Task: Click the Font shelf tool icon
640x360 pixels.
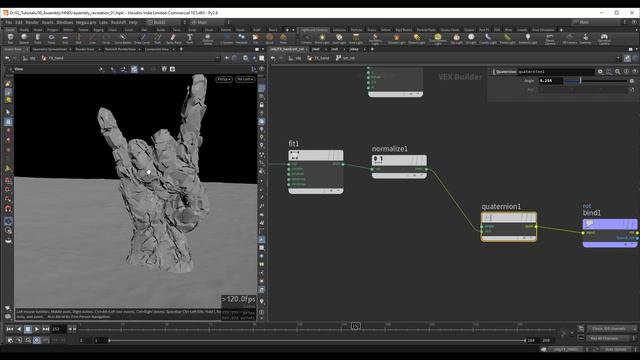Action: click(x=189, y=38)
